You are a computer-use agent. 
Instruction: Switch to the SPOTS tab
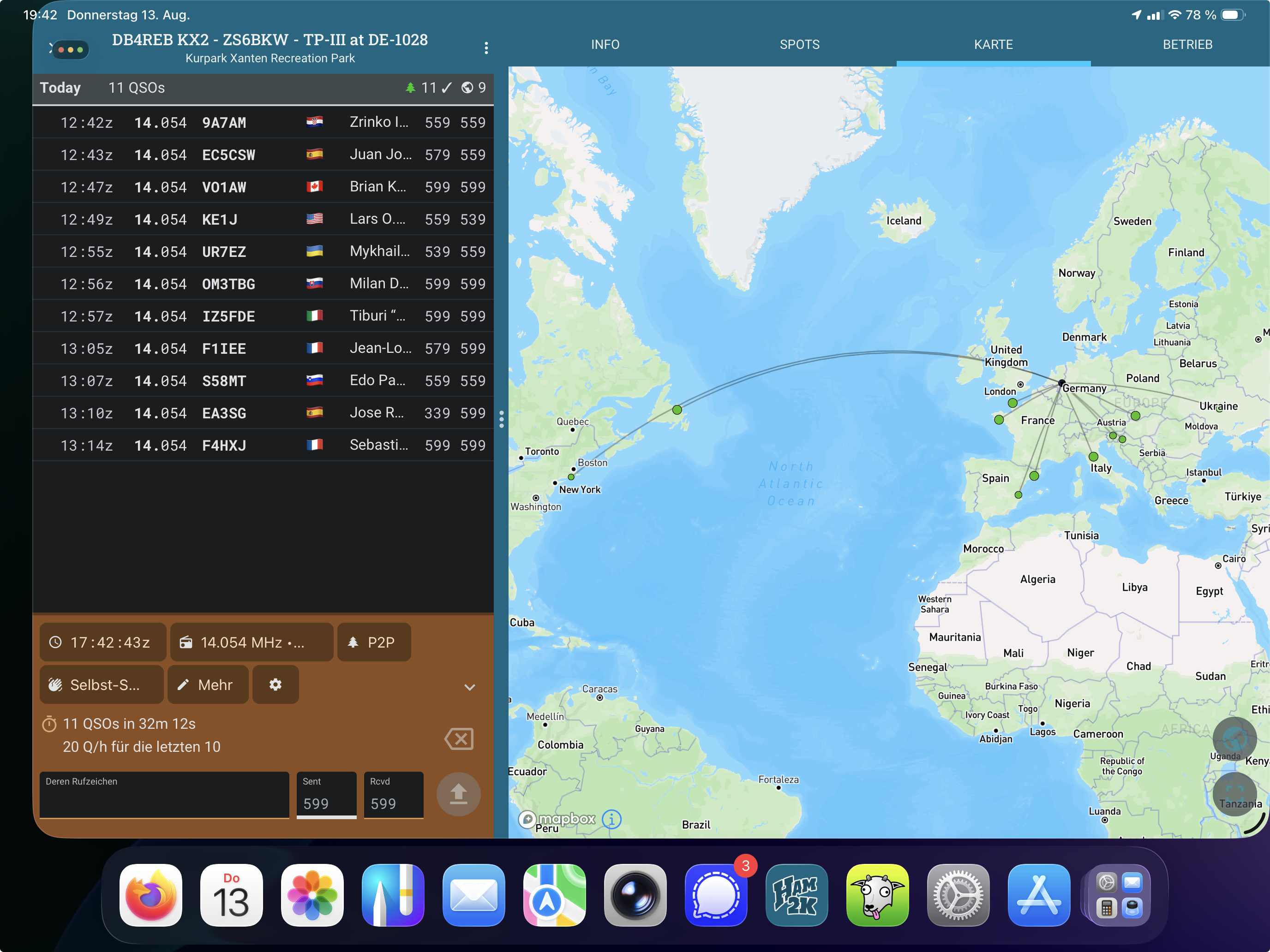point(799,45)
